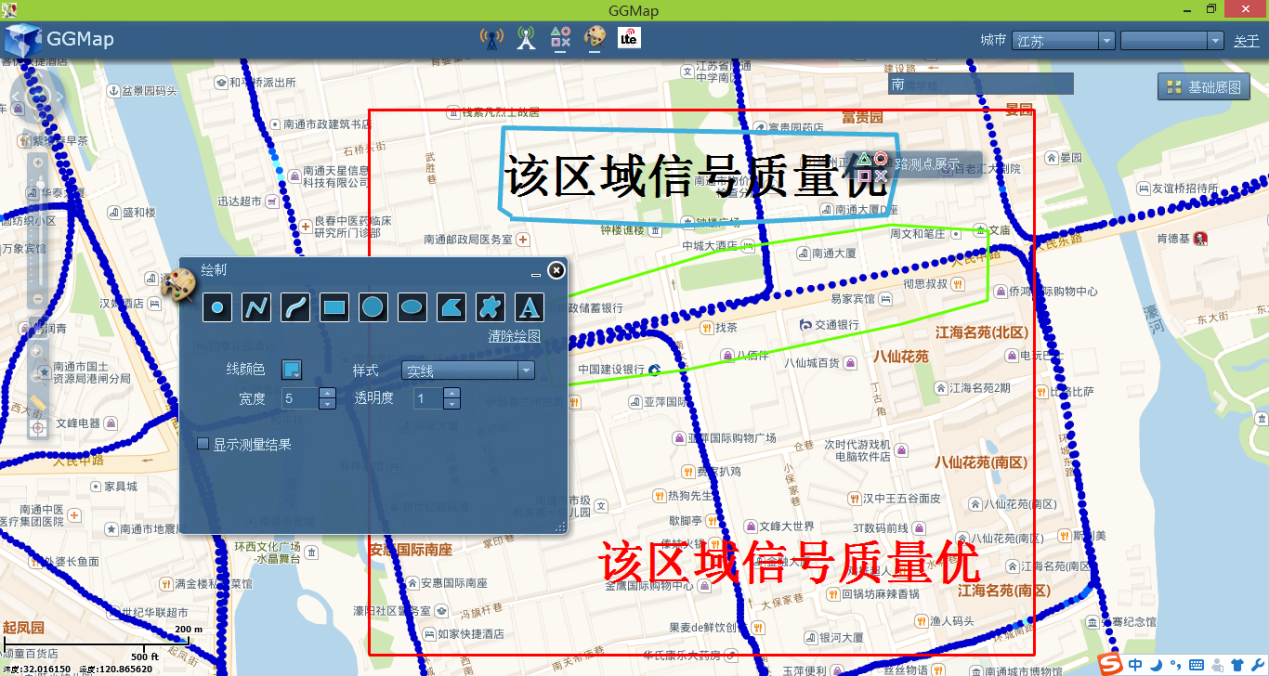Expand the 样式 line style dropdown
This screenshot has width=1269, height=676.
[526, 371]
